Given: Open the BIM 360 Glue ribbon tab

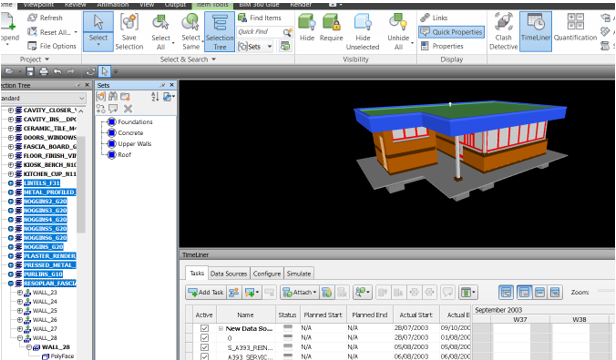Looking at the screenshot, I should [259, 5].
